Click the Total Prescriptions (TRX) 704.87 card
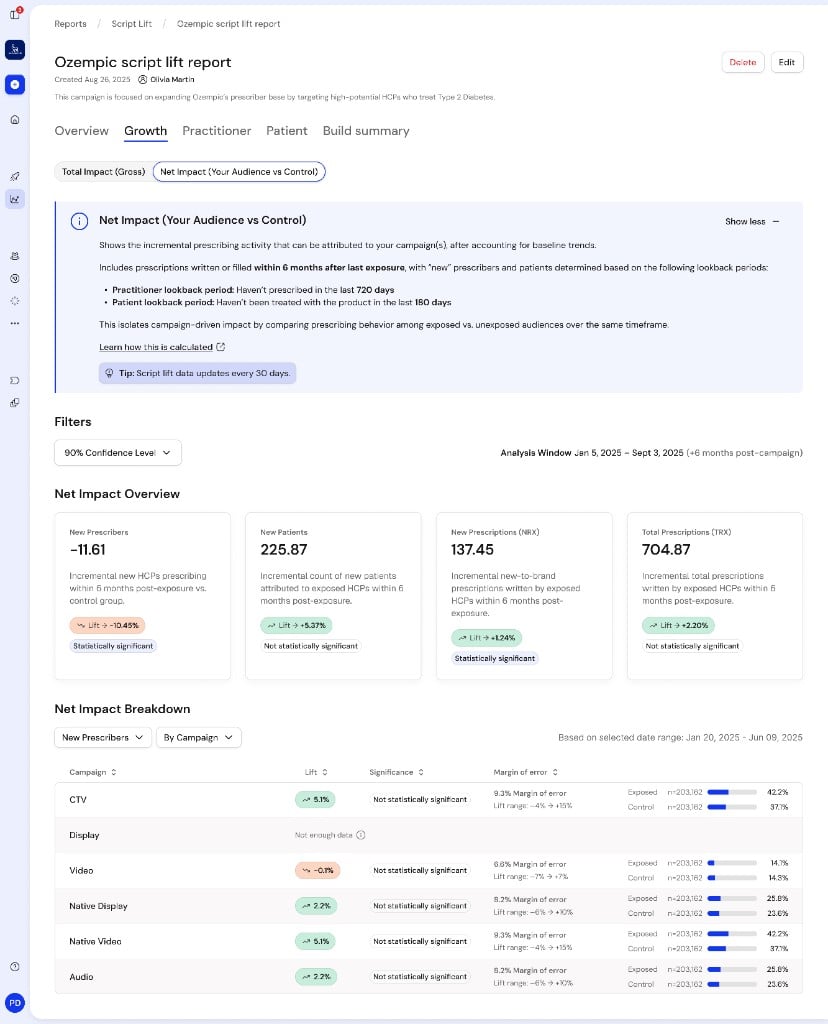The height and width of the screenshot is (1024, 828). (715, 596)
